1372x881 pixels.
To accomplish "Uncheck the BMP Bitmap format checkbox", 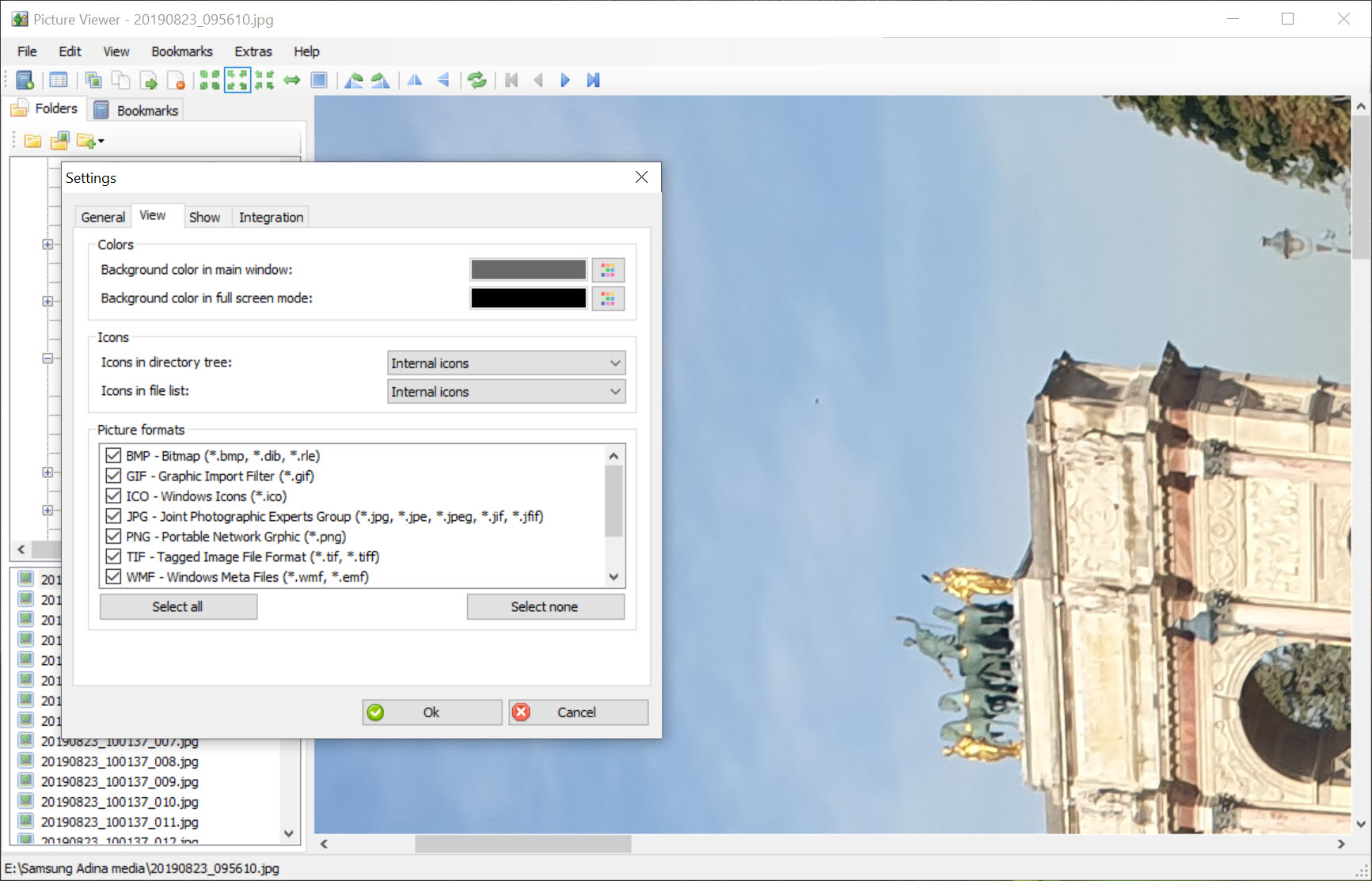I will [x=113, y=456].
